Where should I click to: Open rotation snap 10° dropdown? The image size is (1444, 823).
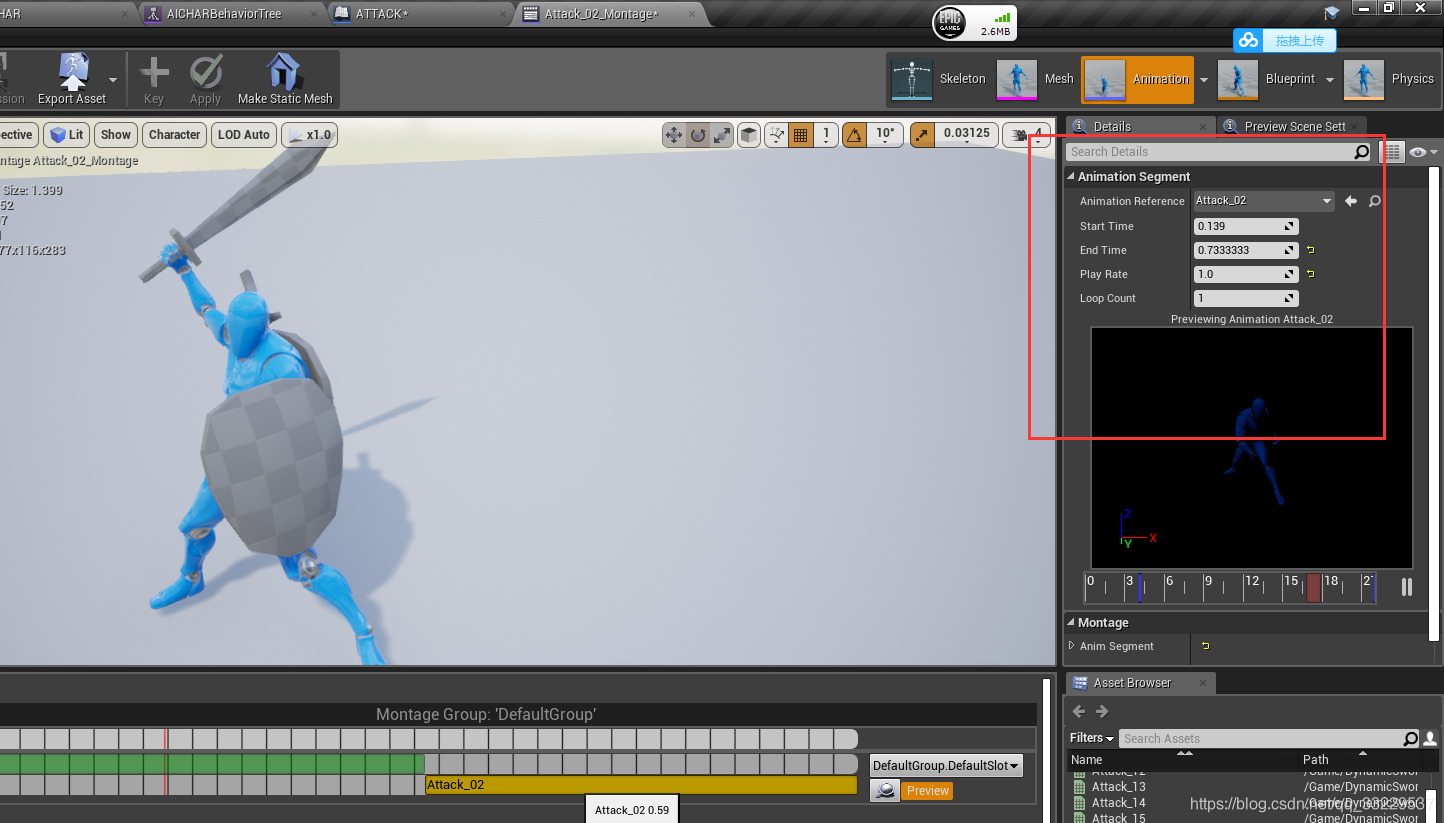(x=885, y=135)
